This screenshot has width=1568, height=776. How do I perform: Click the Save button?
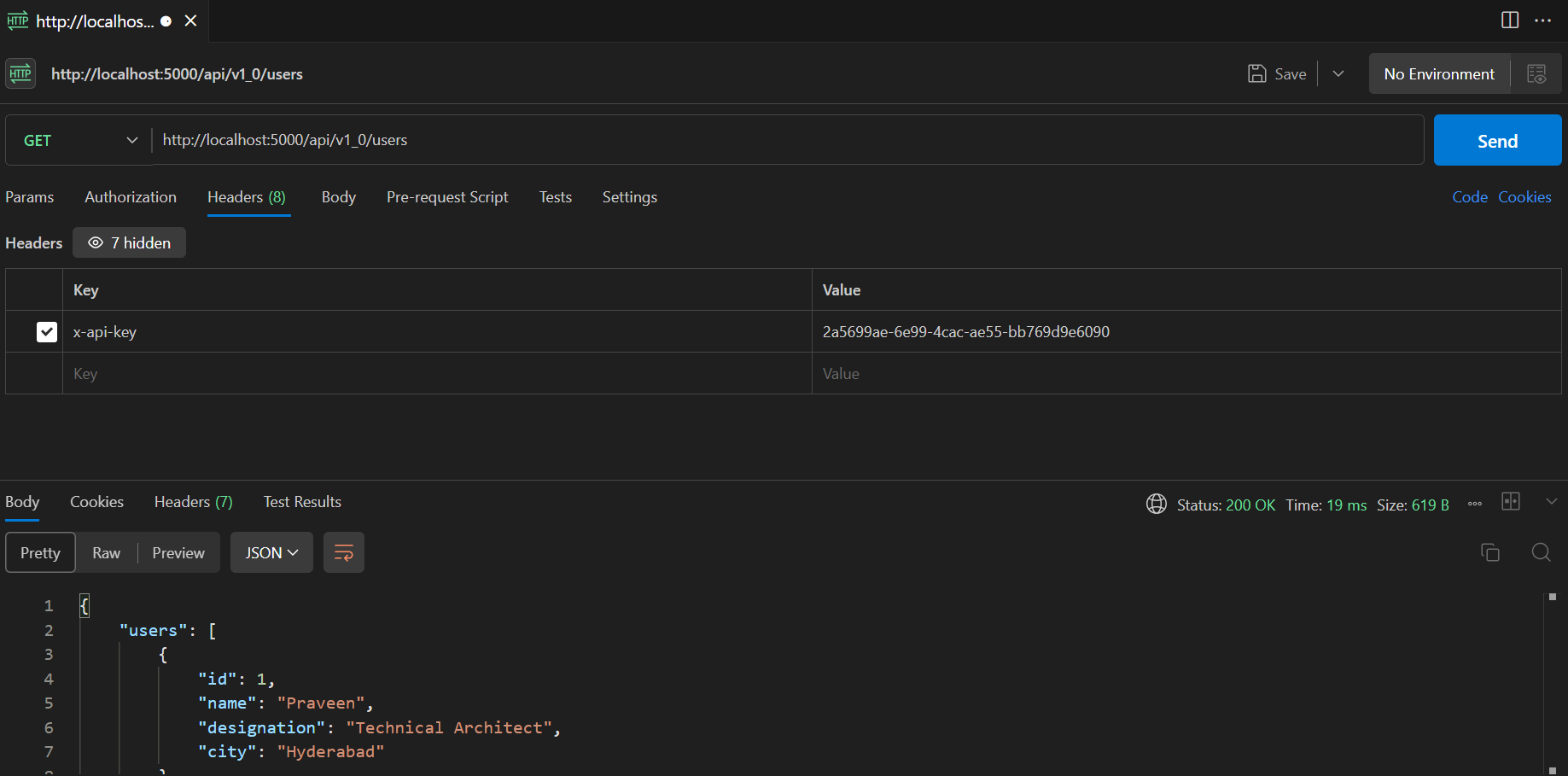1277,74
